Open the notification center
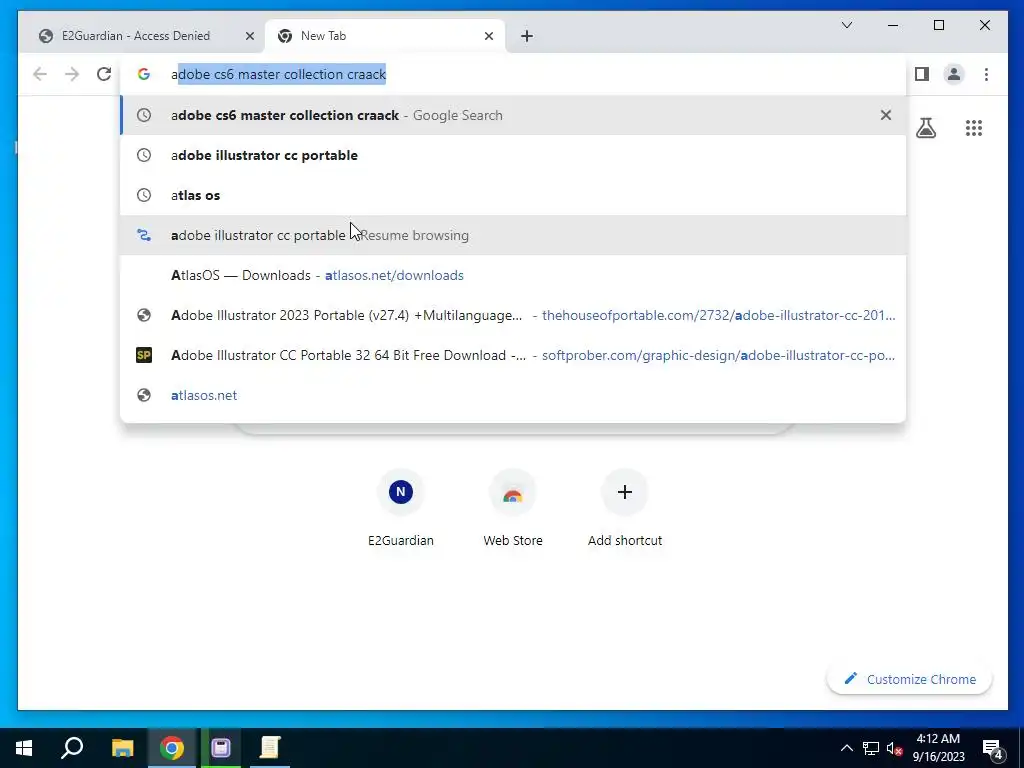 [993, 748]
